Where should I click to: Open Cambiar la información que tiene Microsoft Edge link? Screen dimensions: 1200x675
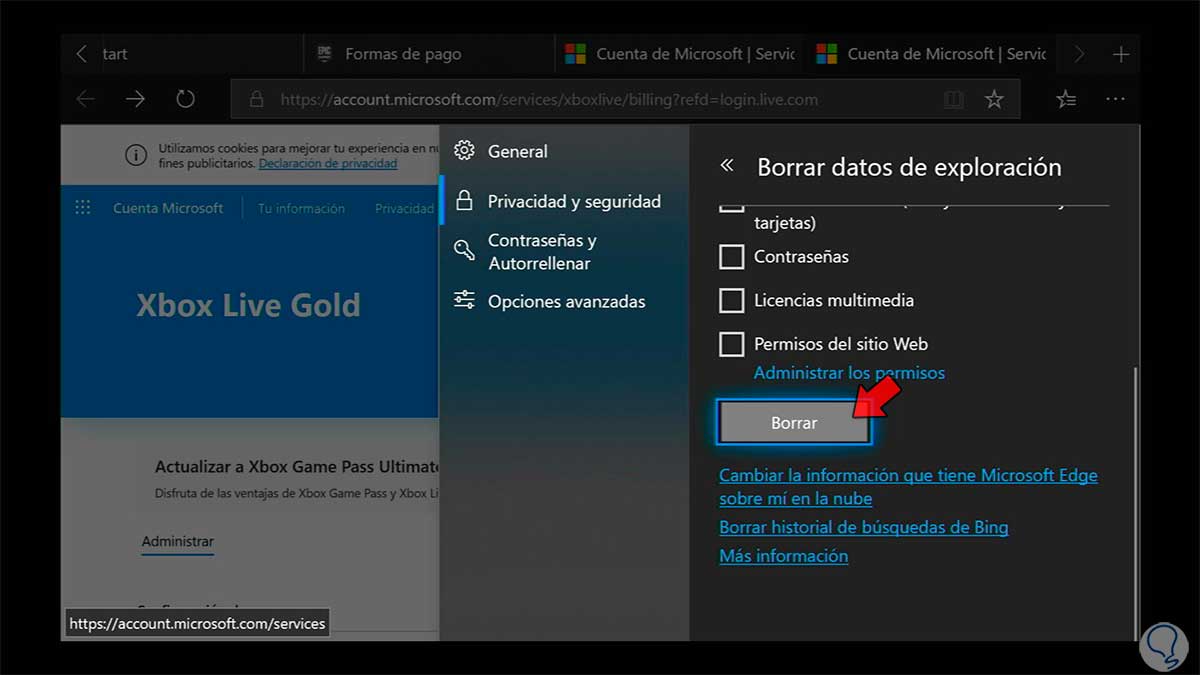click(908, 487)
